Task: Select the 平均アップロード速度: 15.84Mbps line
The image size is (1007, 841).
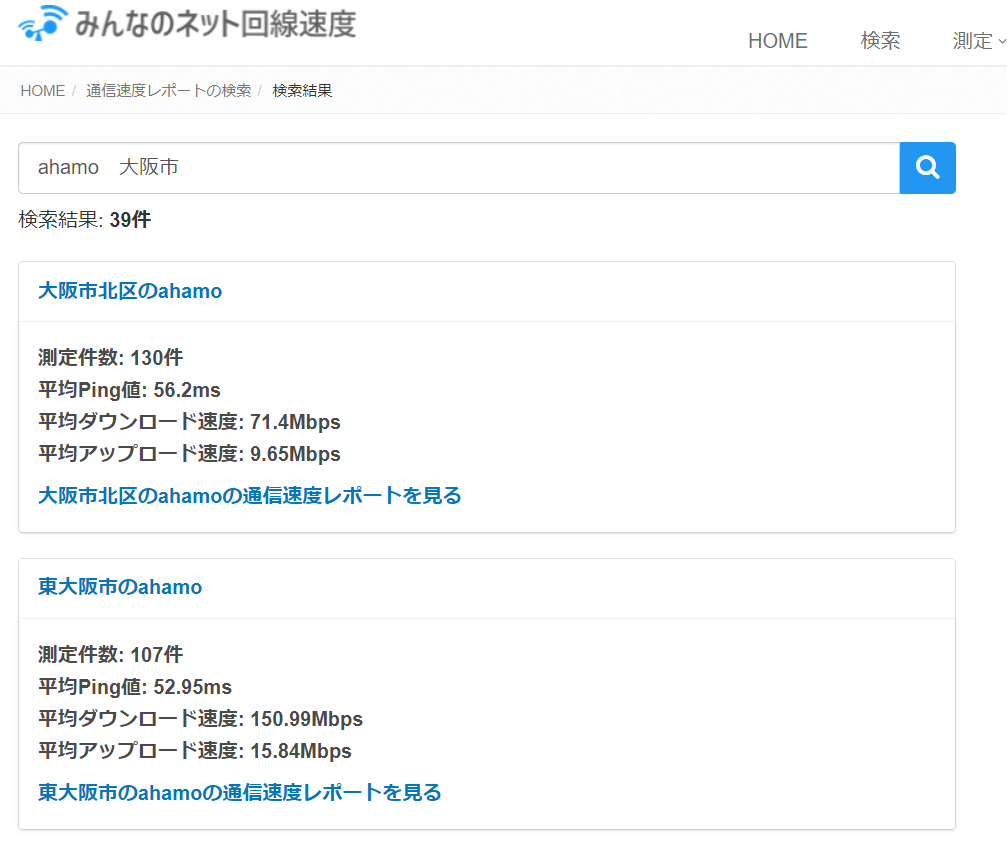Action: pyautogui.click(x=195, y=751)
